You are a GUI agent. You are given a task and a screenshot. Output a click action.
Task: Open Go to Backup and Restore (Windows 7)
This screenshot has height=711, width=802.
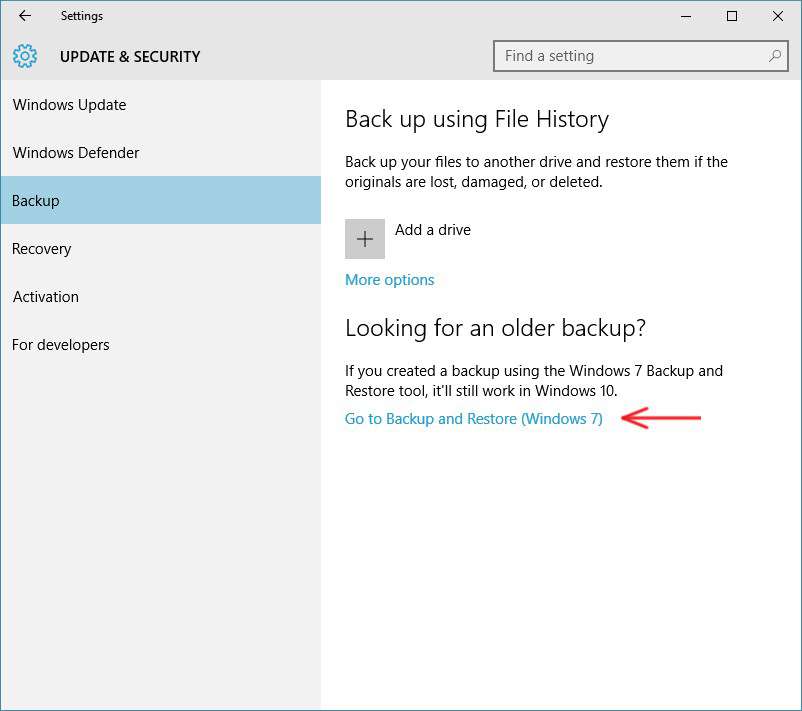pos(474,419)
